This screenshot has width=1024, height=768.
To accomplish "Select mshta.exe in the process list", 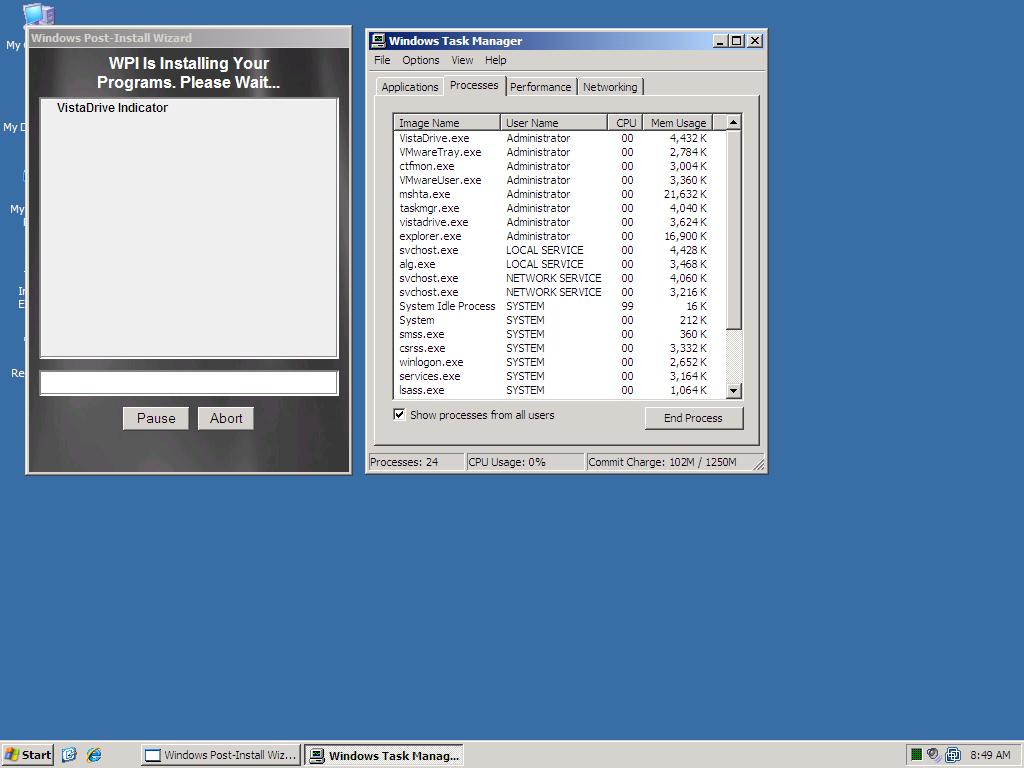I will pyautogui.click(x=425, y=194).
